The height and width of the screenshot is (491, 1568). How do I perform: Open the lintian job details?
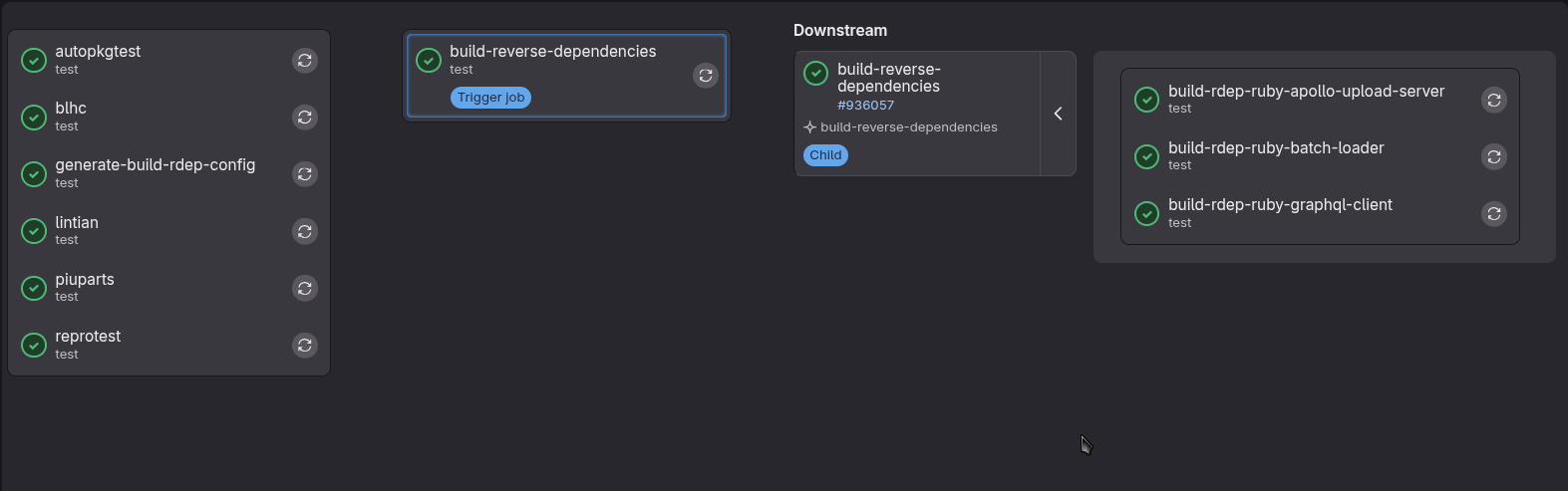[77, 223]
